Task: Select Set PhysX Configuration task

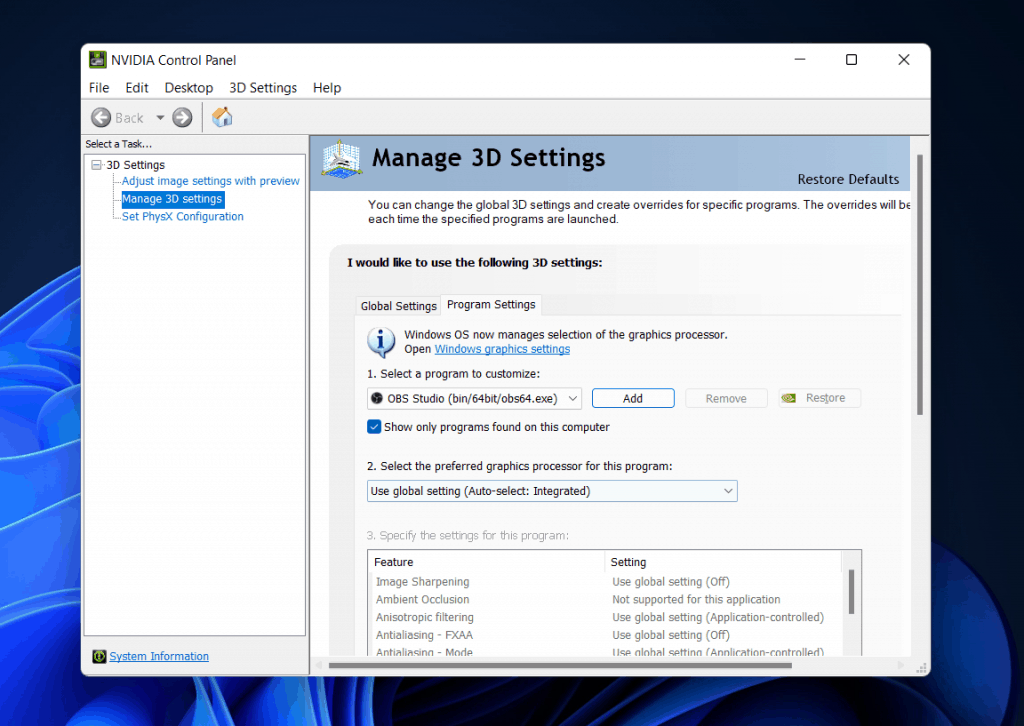Action: point(182,216)
